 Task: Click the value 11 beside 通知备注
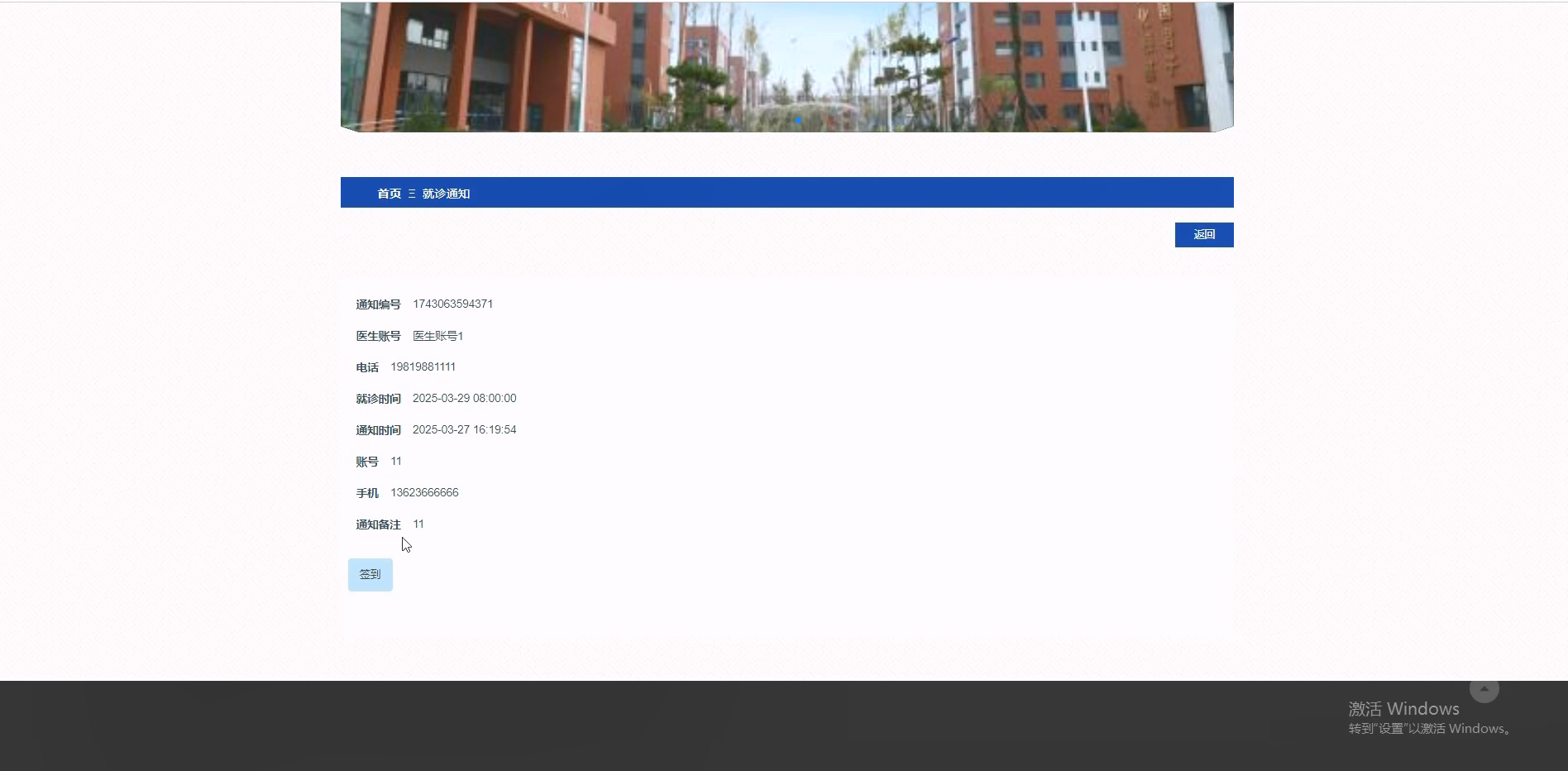(418, 524)
